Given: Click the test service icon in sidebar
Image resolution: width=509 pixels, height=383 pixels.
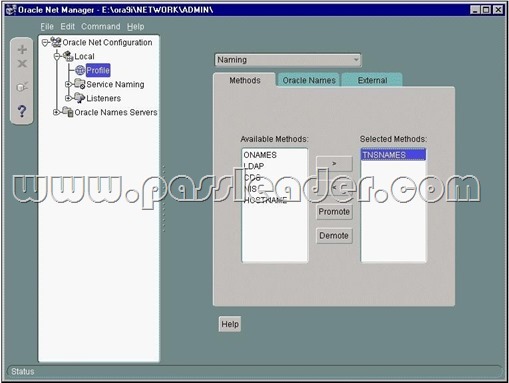Looking at the screenshot, I should pyautogui.click(x=22, y=87).
